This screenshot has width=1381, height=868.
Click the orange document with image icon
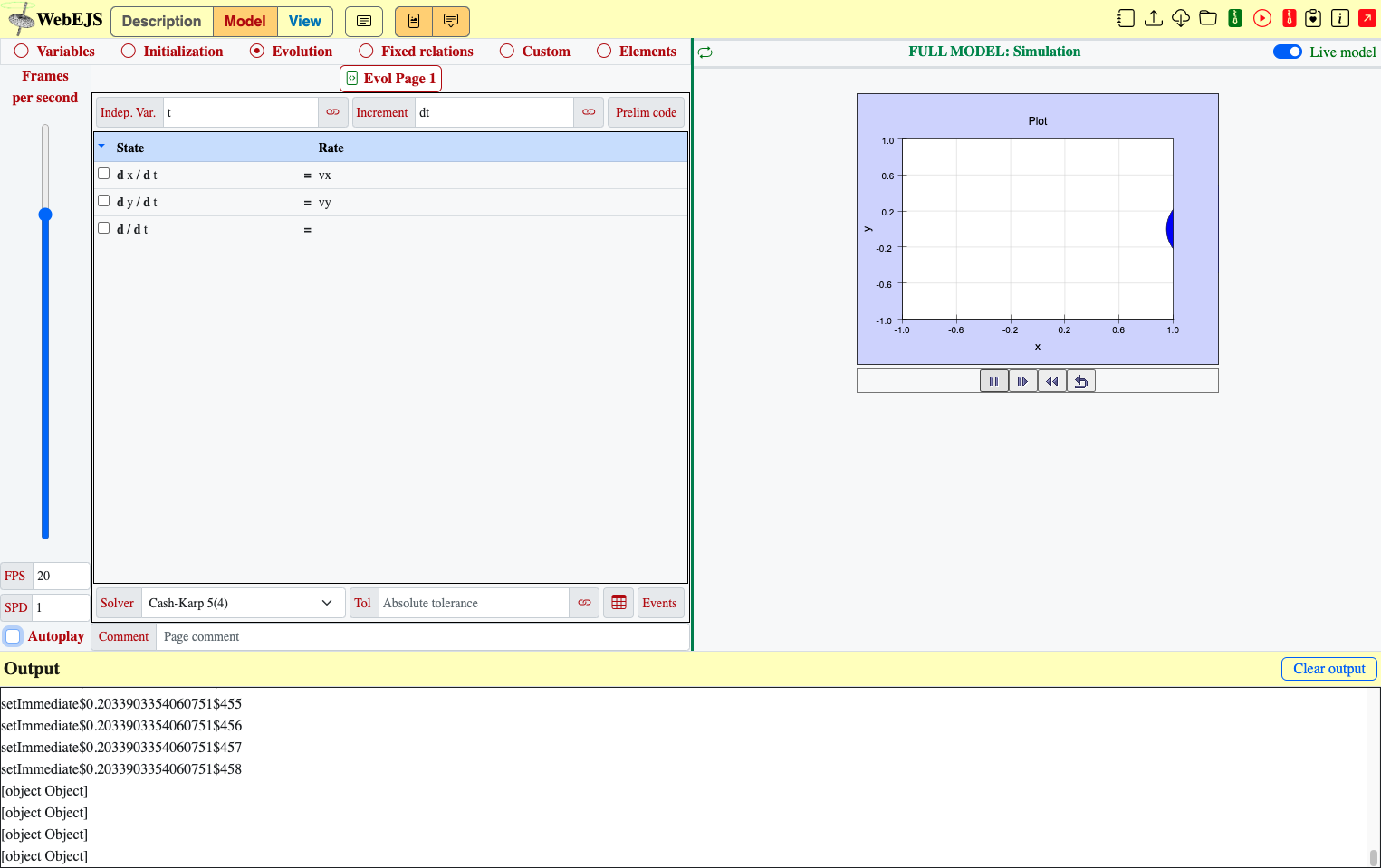[x=414, y=21]
